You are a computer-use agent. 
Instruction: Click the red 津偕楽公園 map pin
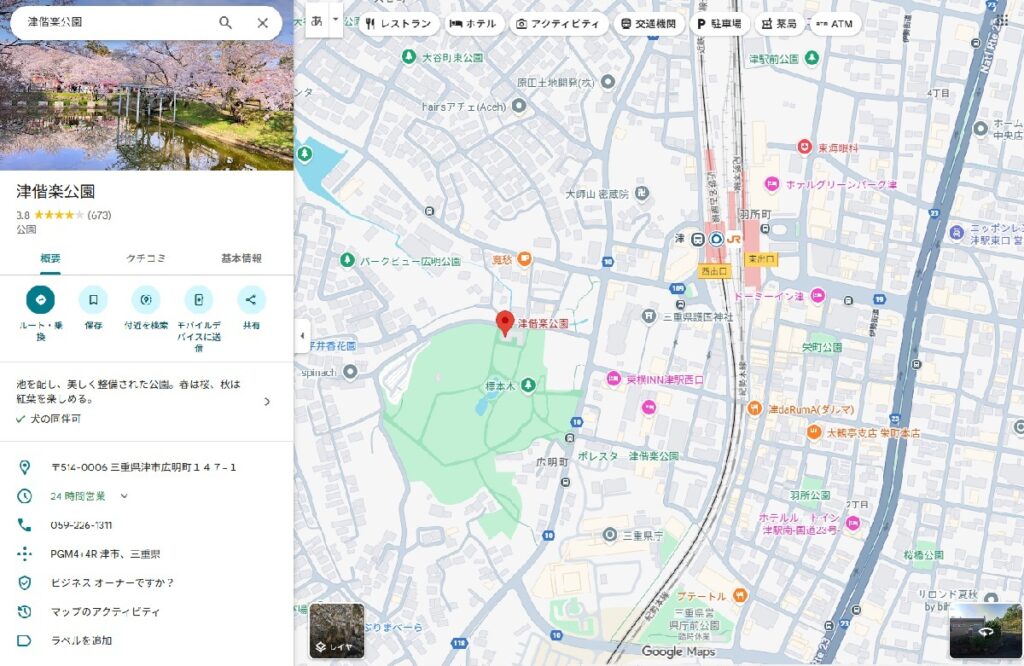pos(506,323)
